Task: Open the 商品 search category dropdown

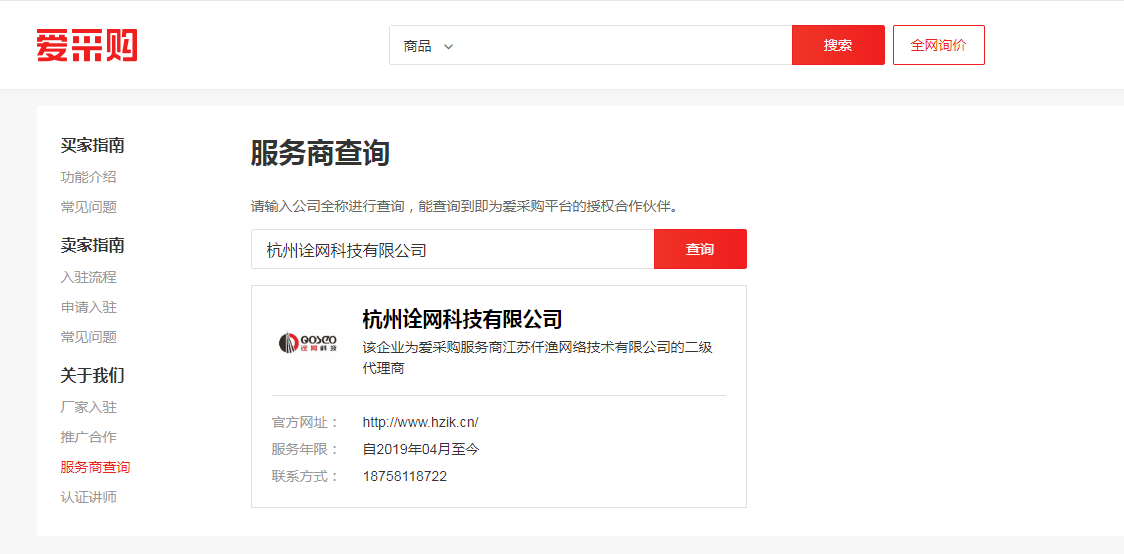Action: pyautogui.click(x=428, y=46)
